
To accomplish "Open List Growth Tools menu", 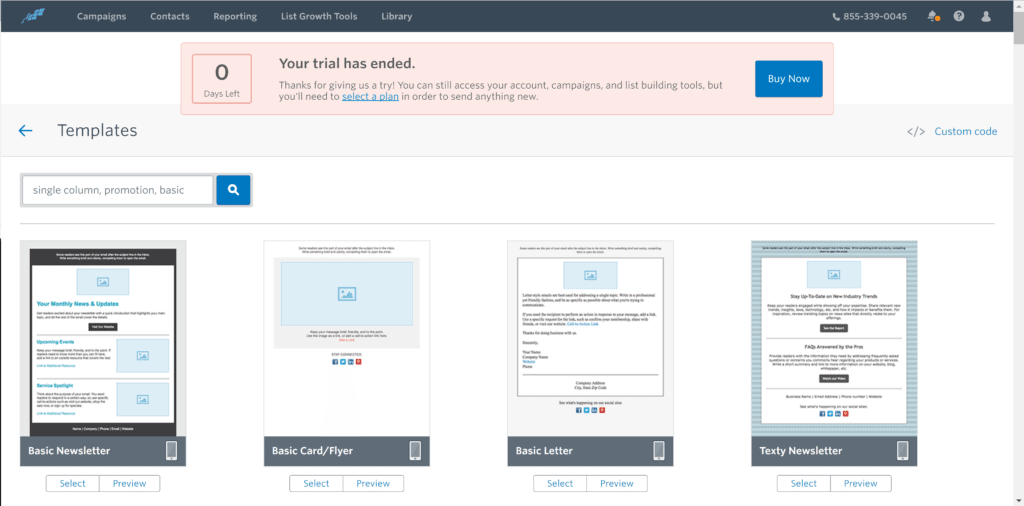I will click(x=319, y=16).
